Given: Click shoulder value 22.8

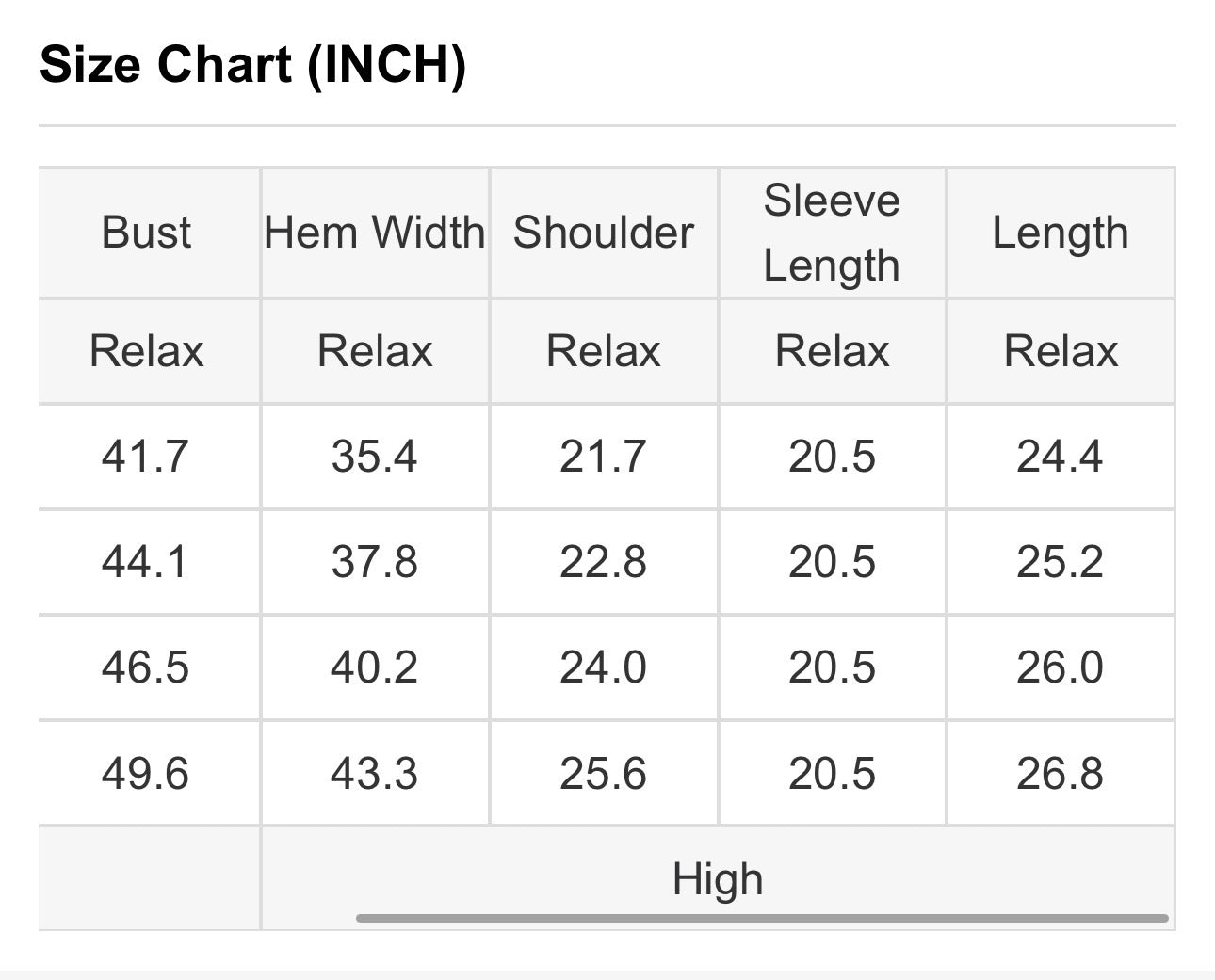Looking at the screenshot, I should 603,562.
